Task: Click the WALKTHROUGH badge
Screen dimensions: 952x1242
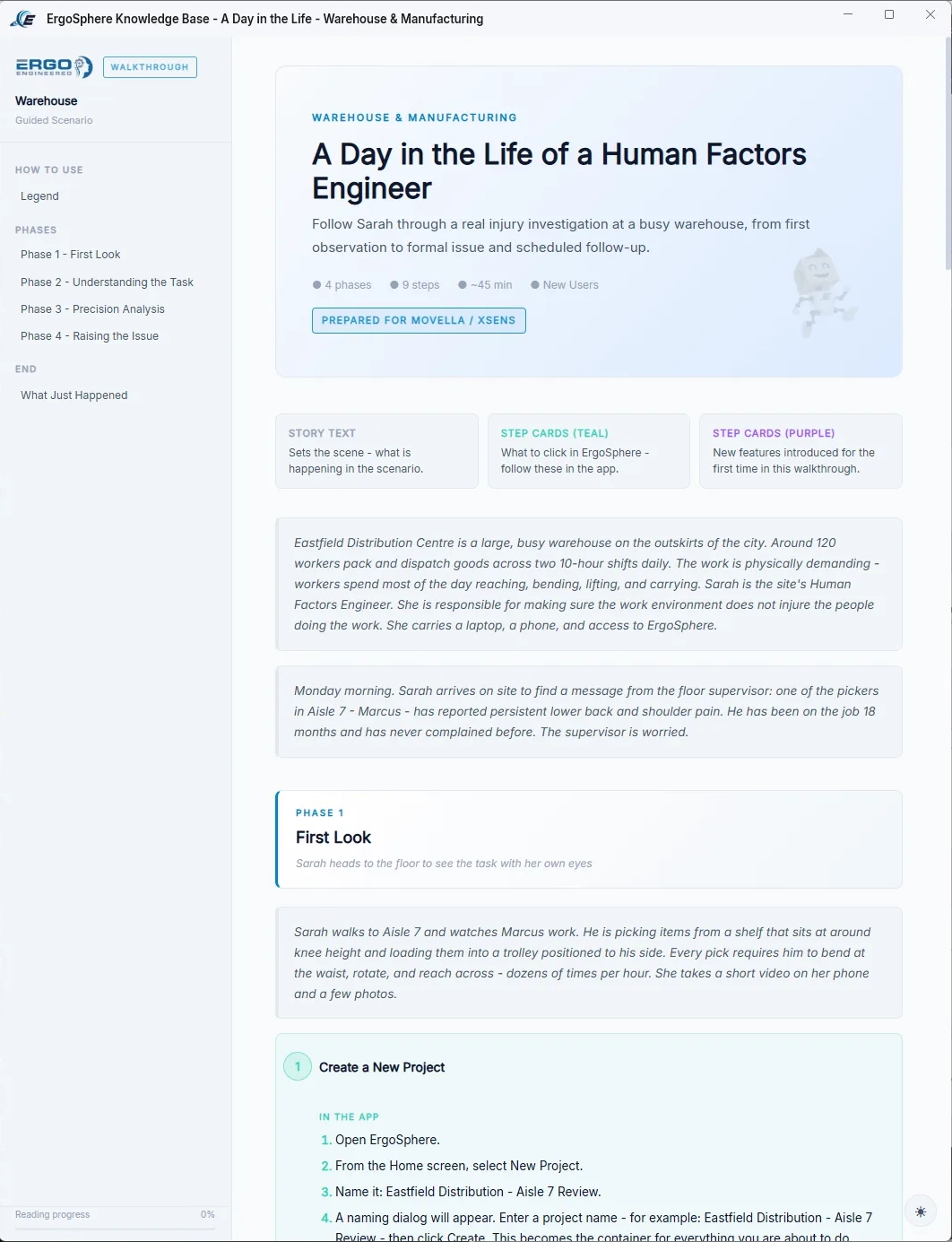Action: click(150, 67)
